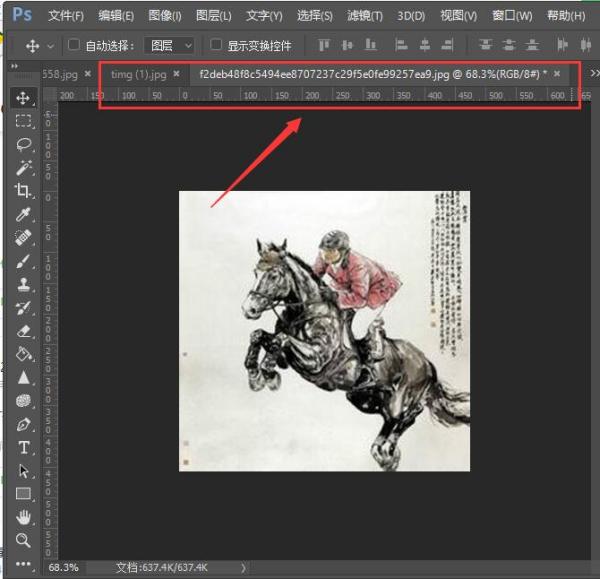Click the horse painting on canvas
The height and width of the screenshot is (579, 600).
point(324,331)
